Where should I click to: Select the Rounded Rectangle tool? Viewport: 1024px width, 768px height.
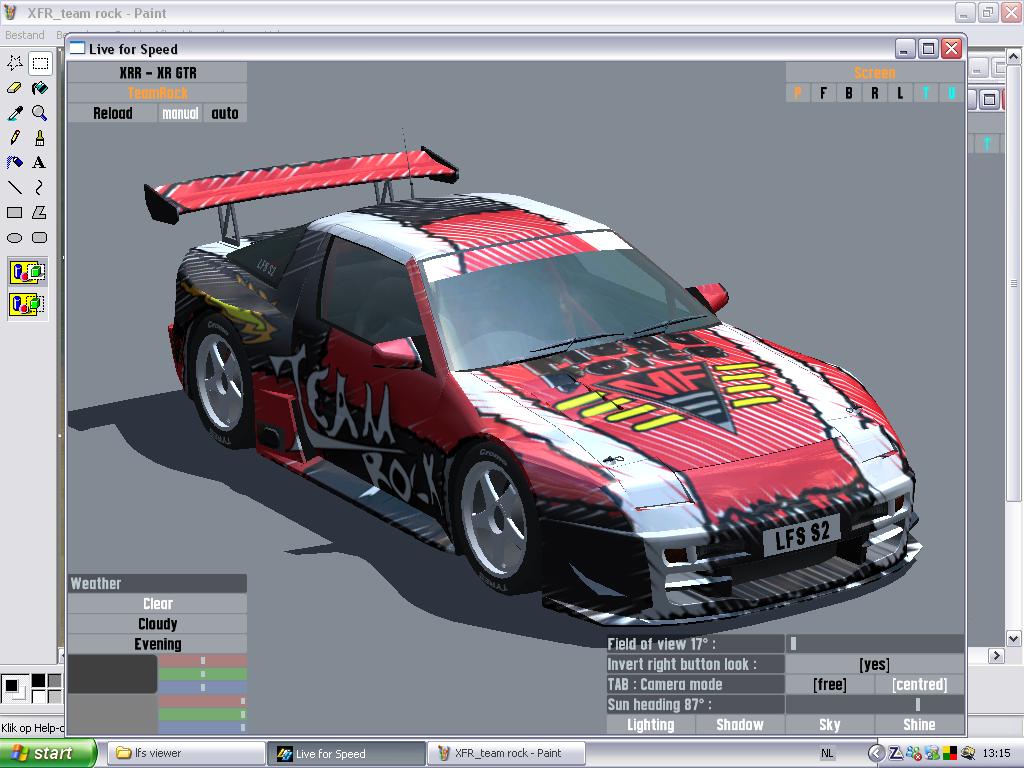click(x=40, y=238)
